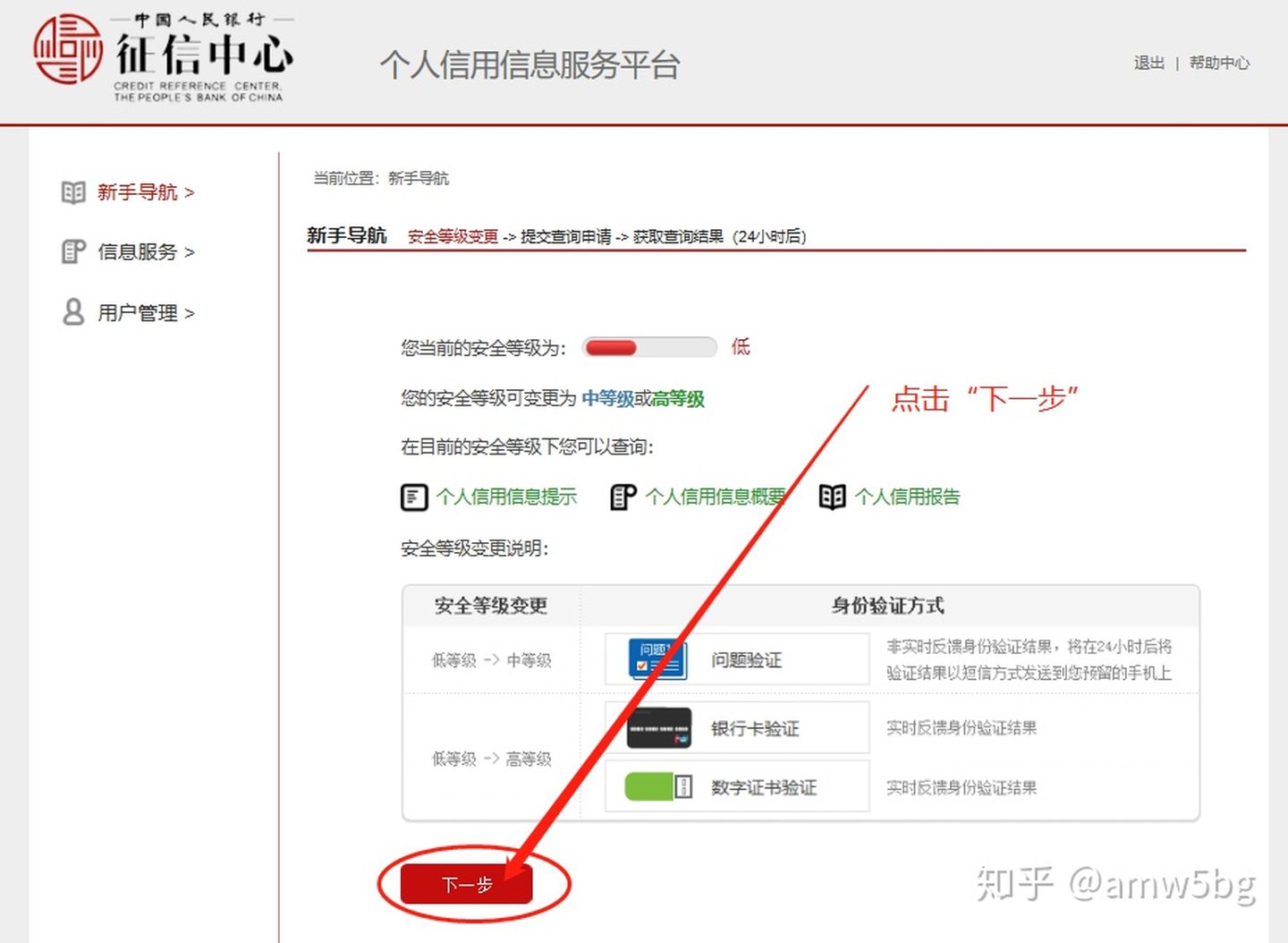Click the 信息服务 sidebar icon
Image resolution: width=1288 pixels, height=943 pixels.
(x=72, y=251)
